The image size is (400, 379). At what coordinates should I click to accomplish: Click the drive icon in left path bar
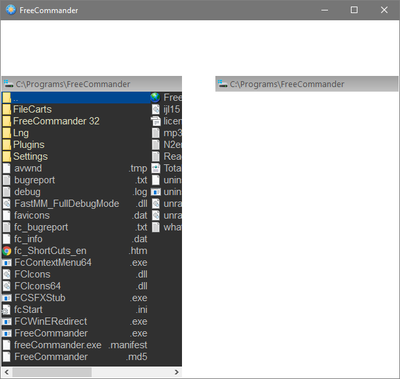tap(8, 84)
